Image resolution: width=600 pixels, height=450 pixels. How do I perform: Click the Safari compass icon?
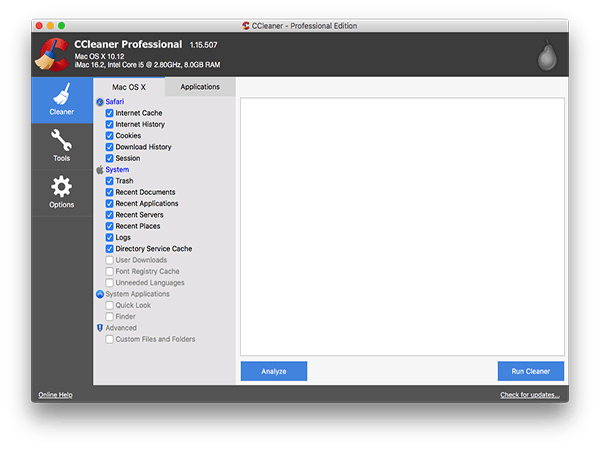click(x=100, y=102)
